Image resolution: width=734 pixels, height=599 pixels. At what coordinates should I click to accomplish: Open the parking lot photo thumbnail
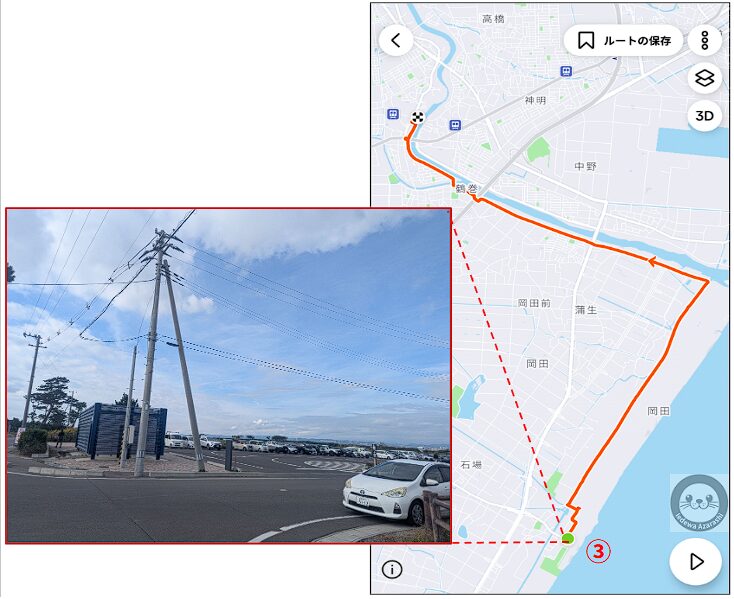point(228,376)
